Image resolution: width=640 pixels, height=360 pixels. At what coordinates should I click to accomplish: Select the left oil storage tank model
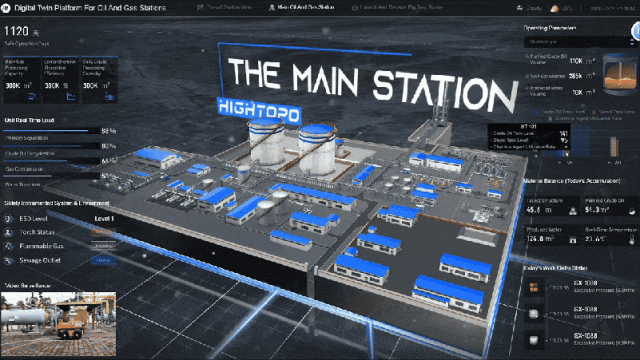coord(266,141)
